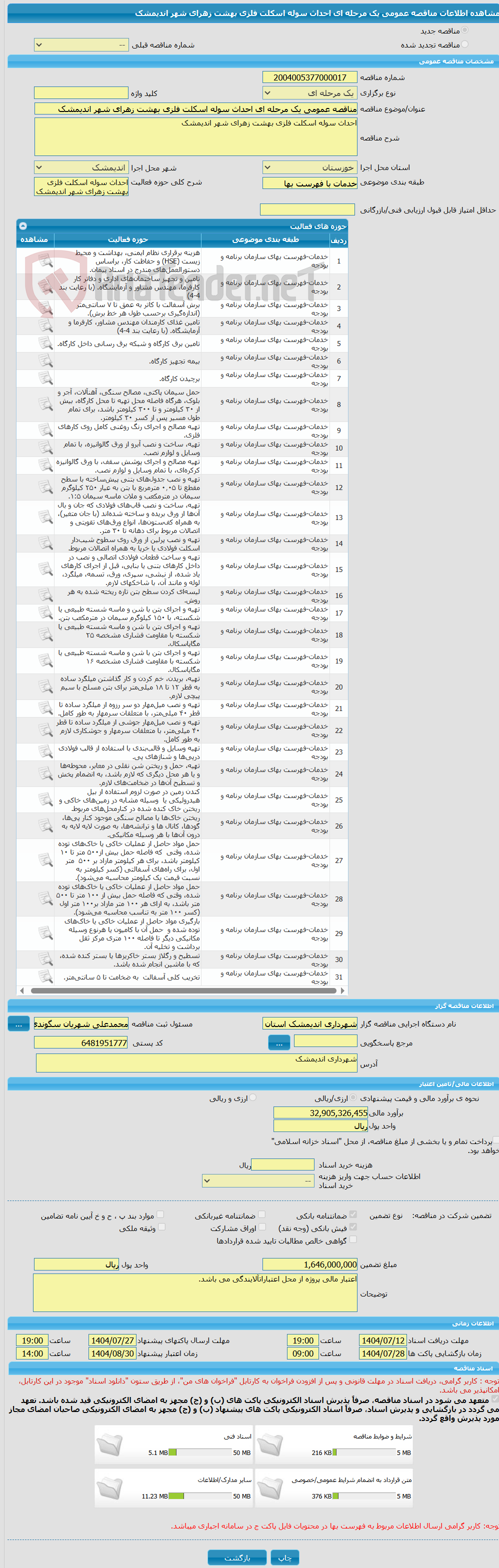Click the شماره مناقصه field

[x=309, y=77]
